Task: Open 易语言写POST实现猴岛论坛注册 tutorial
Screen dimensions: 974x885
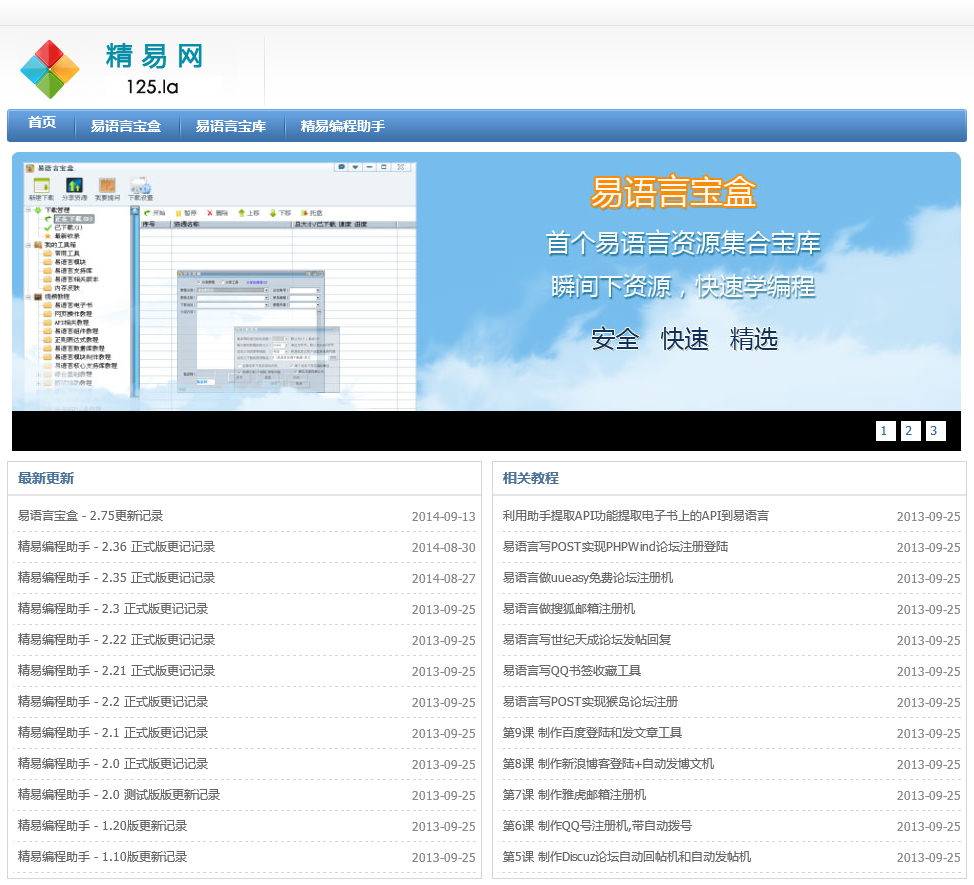Action: [x=590, y=702]
